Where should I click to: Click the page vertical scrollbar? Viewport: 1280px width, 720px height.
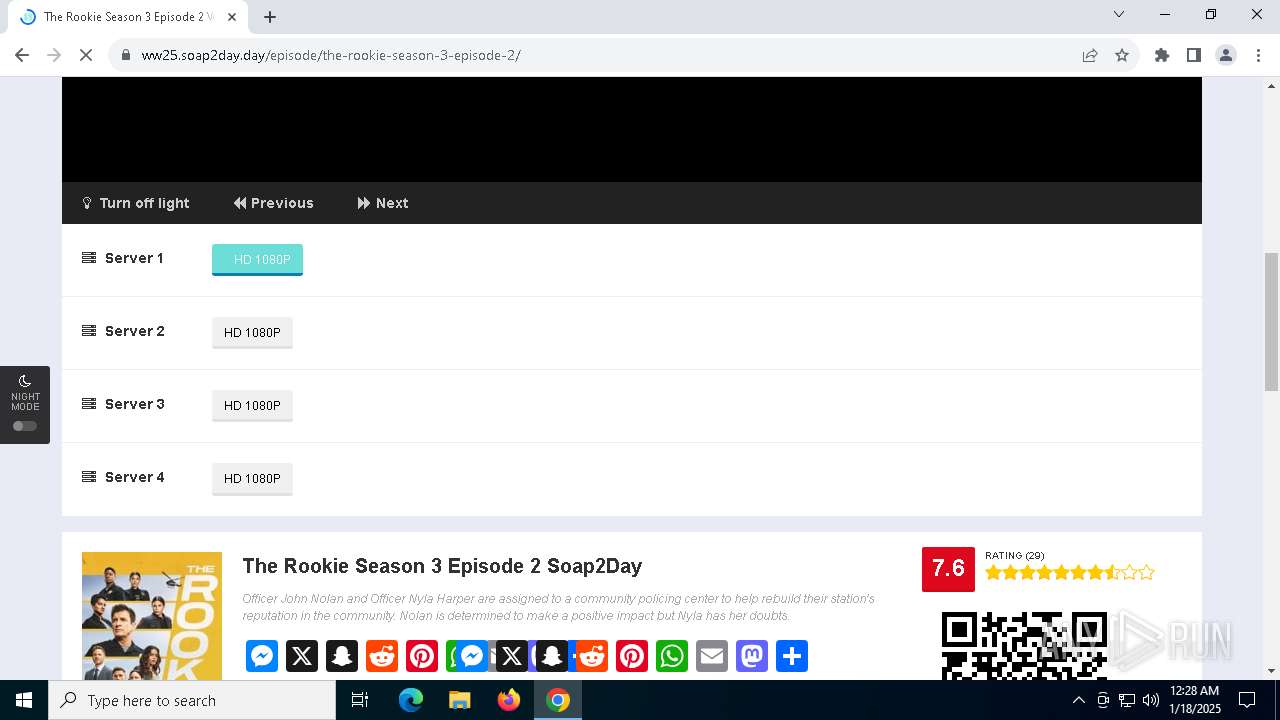tap(1271, 322)
